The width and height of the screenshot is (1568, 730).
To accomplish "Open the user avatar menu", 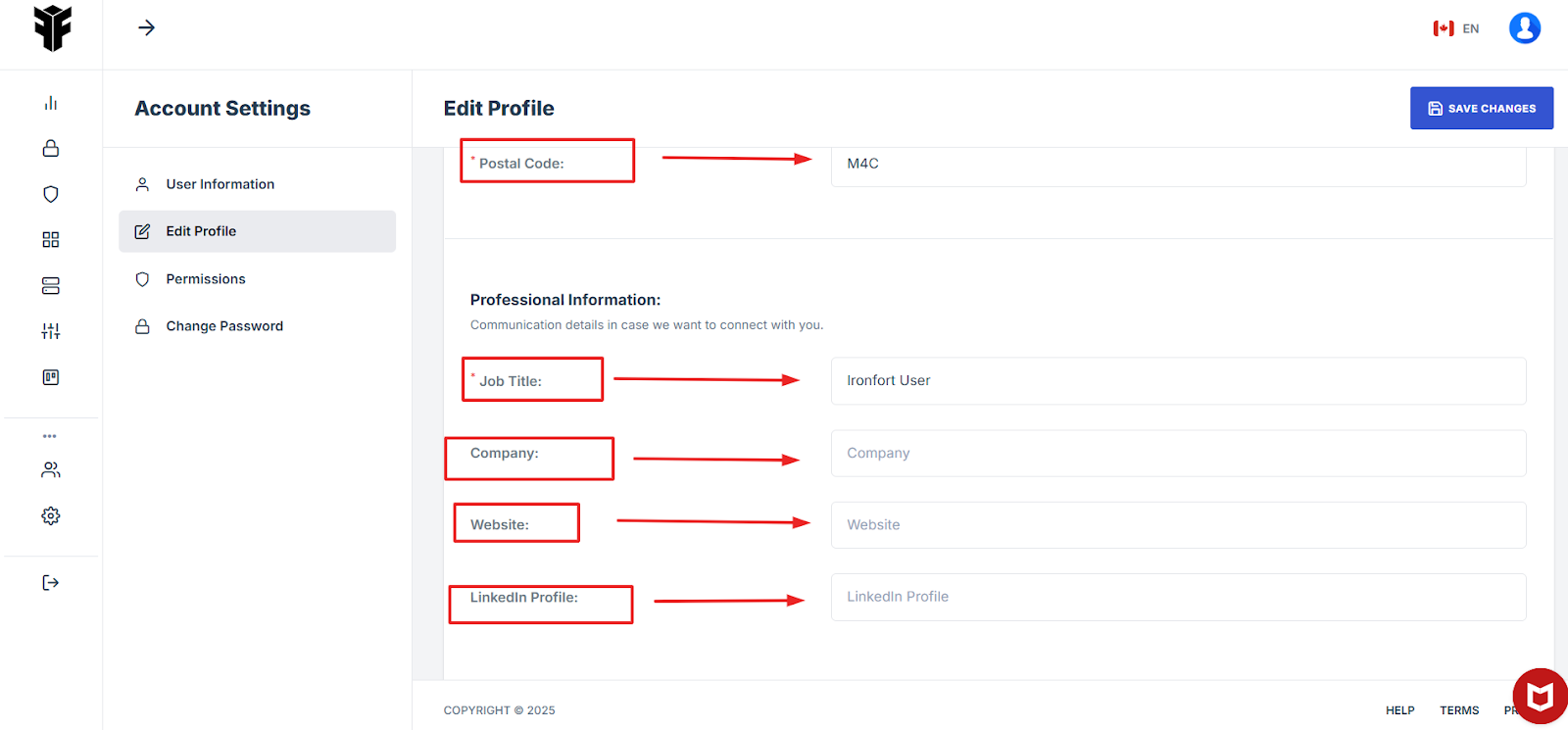I will tap(1524, 28).
